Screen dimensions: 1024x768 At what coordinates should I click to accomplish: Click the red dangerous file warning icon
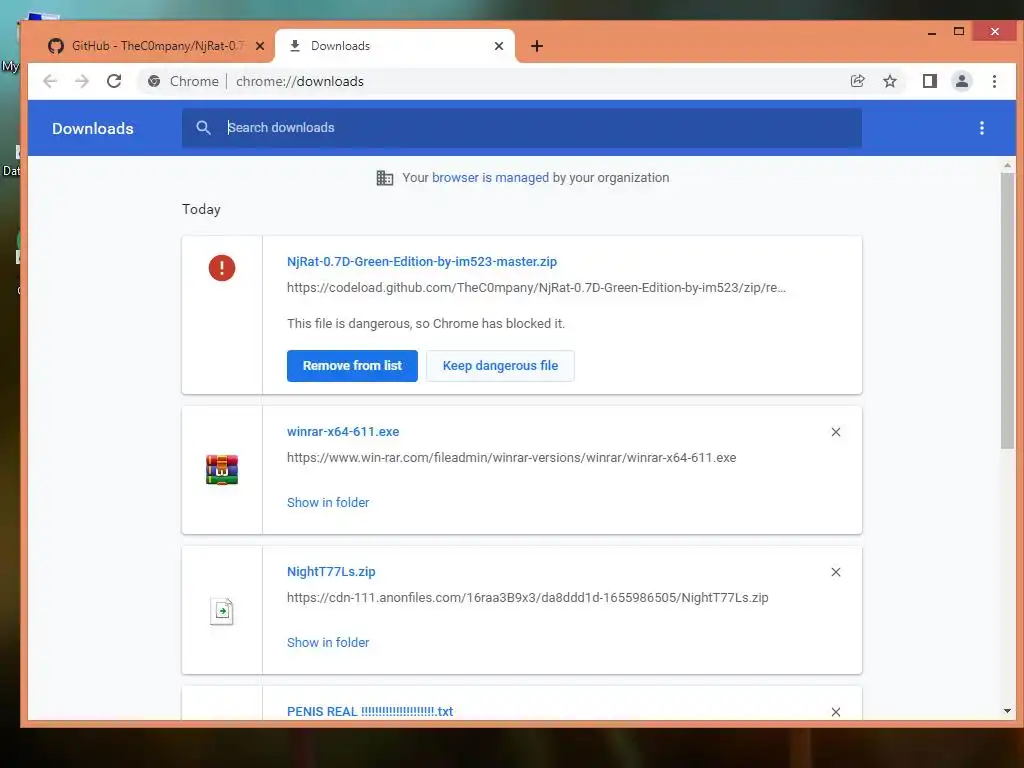pos(222,268)
